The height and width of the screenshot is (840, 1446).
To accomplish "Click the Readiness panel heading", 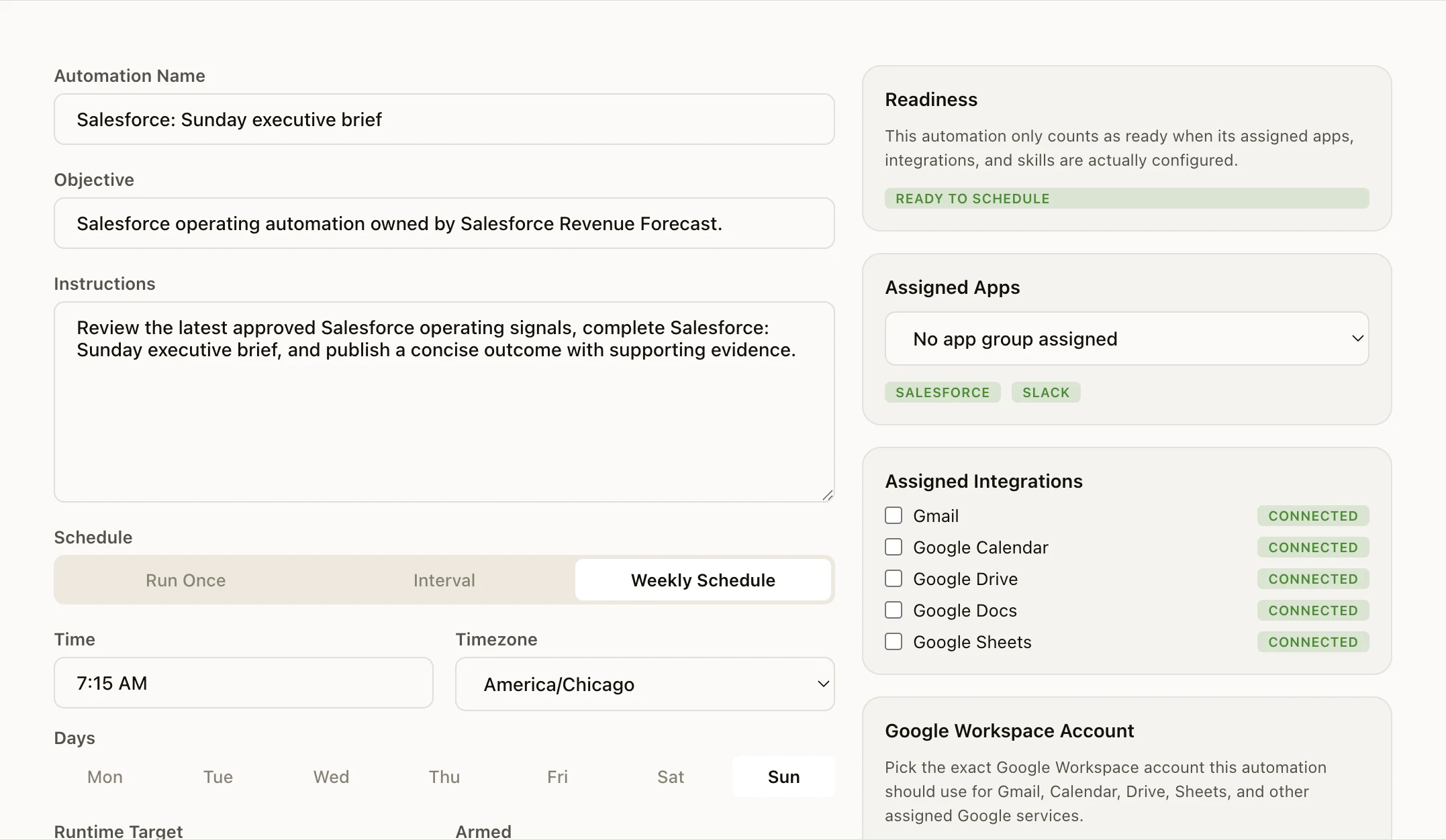I will tap(931, 99).
